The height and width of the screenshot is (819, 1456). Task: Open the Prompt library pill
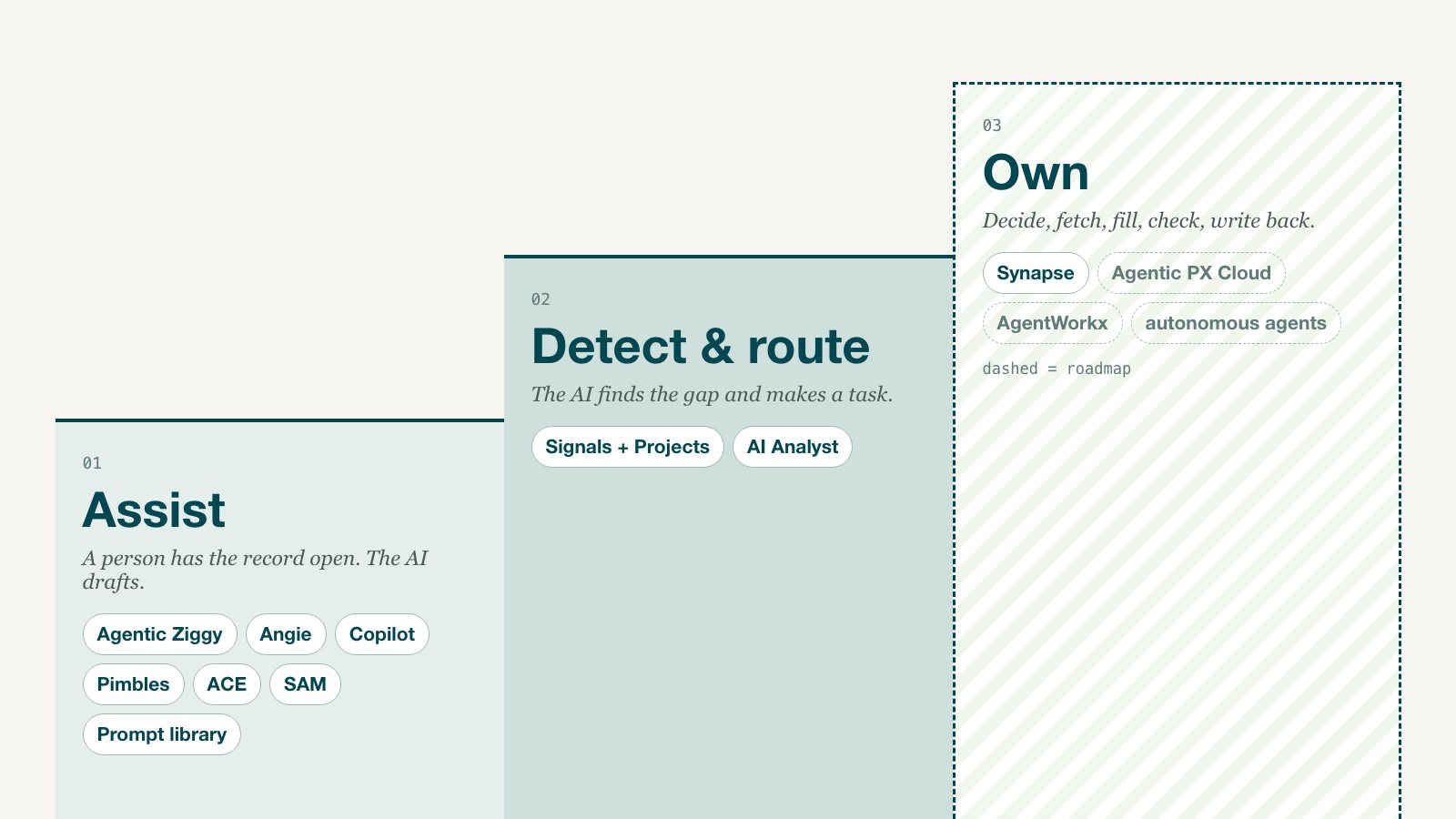click(x=162, y=734)
